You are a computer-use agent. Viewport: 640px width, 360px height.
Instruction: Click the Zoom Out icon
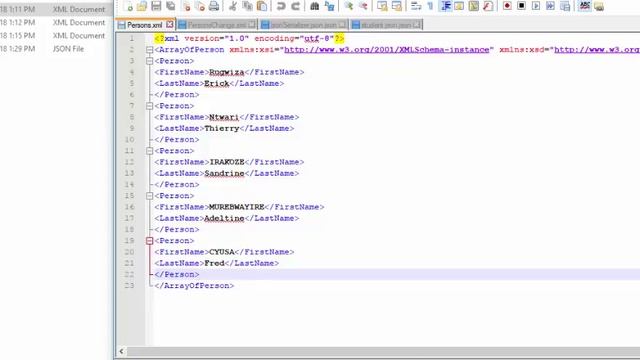point(363,6)
